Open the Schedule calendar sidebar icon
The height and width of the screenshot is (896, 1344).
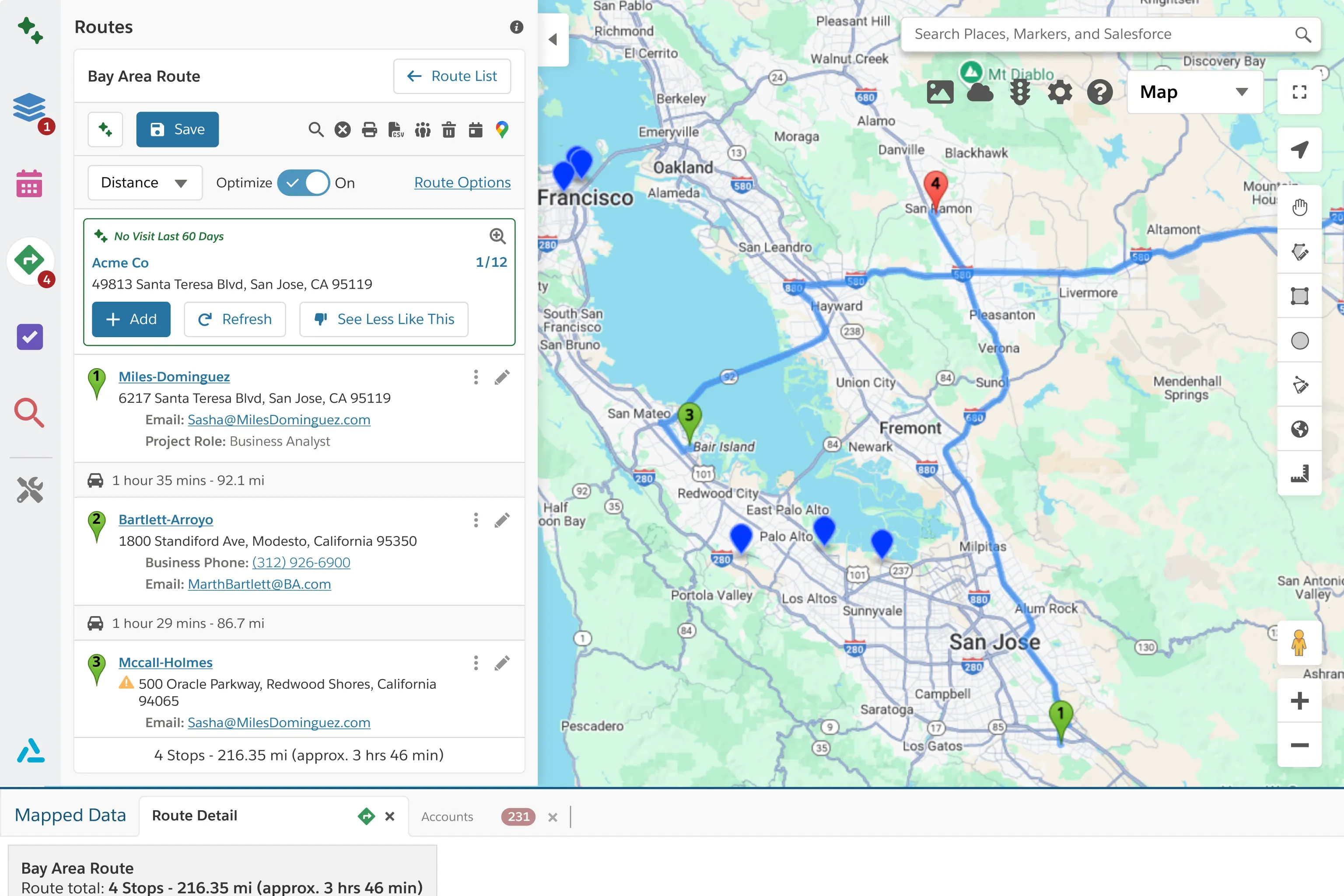coord(30,183)
